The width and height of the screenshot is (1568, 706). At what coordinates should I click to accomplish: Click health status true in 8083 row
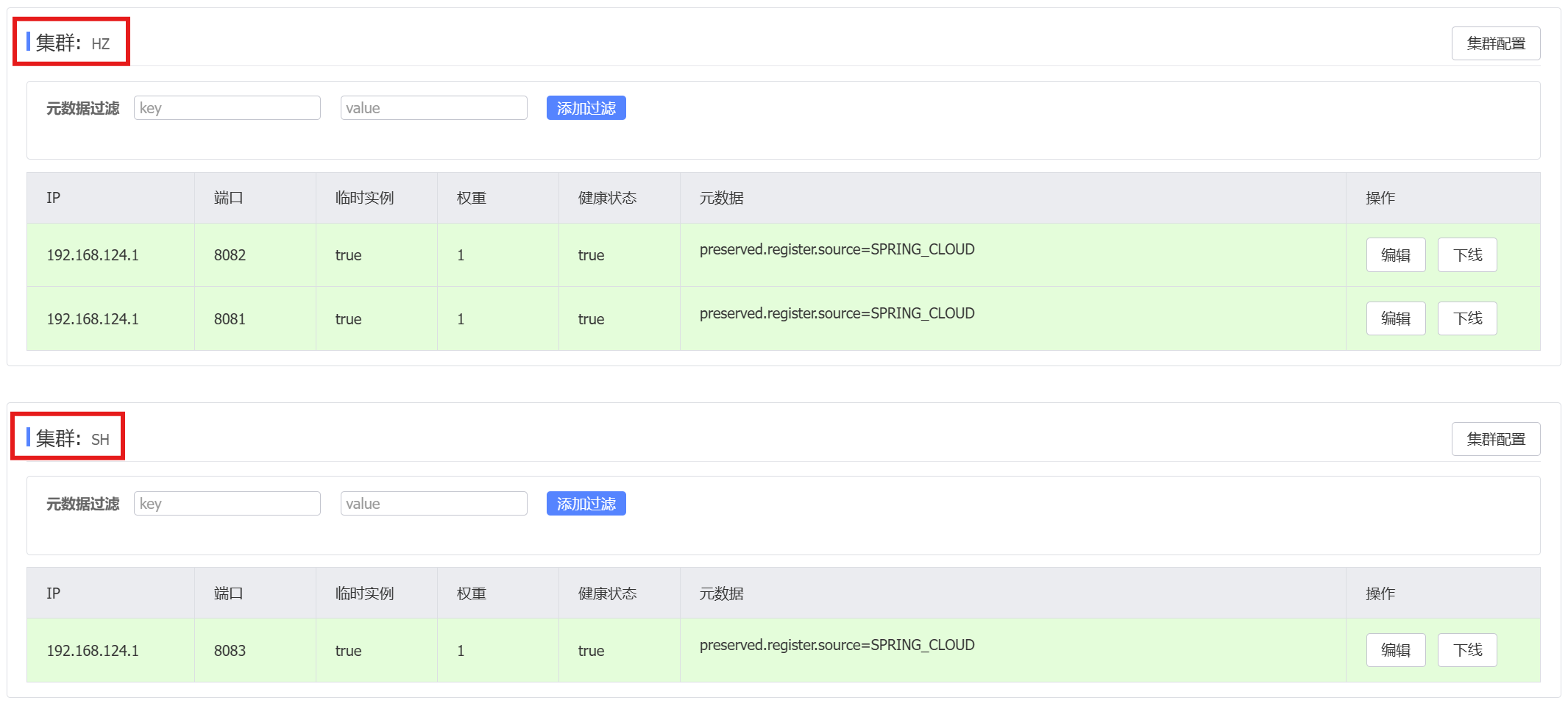point(591,651)
